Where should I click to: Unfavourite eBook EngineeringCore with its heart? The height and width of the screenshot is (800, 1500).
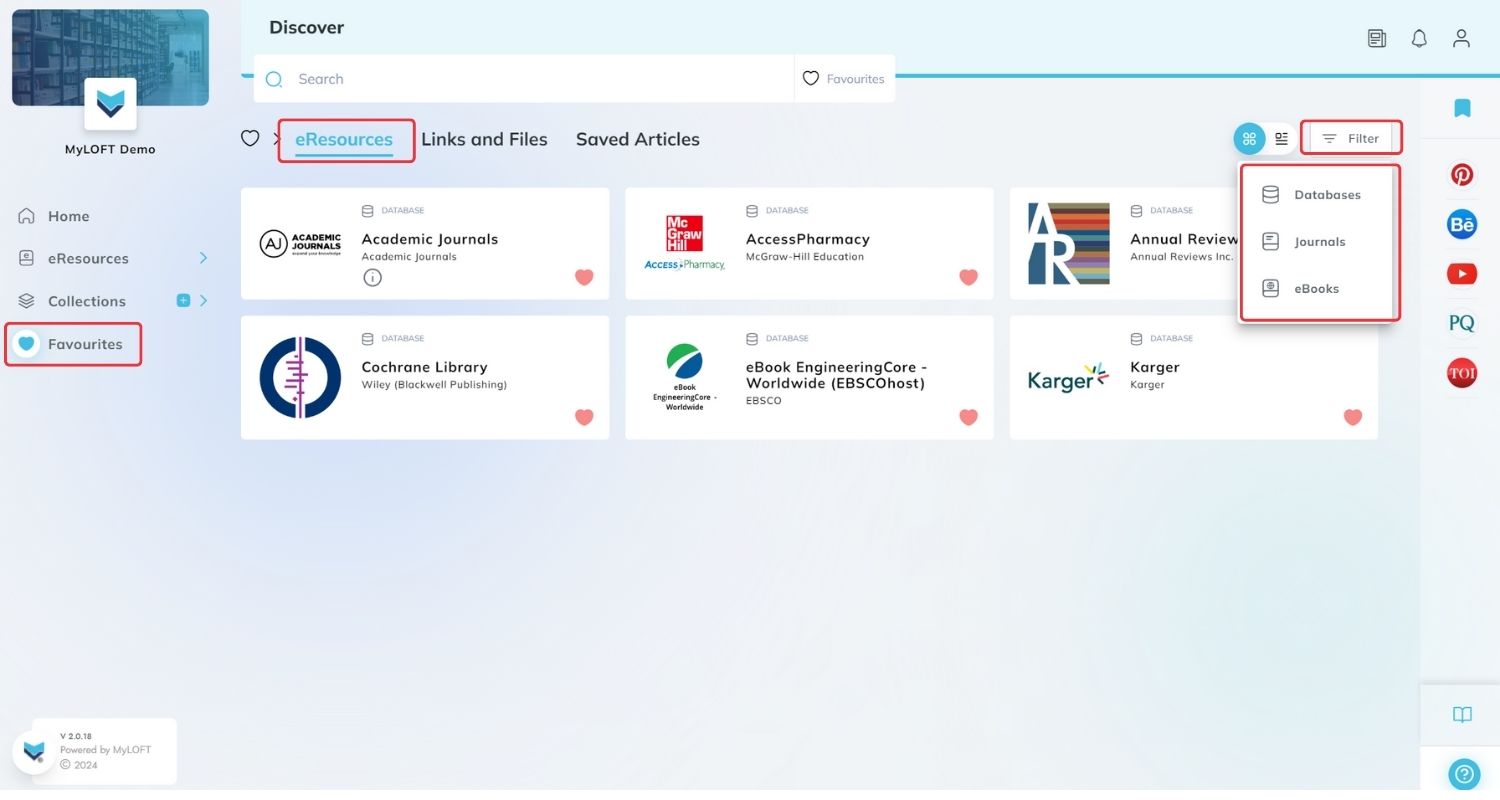coord(968,417)
